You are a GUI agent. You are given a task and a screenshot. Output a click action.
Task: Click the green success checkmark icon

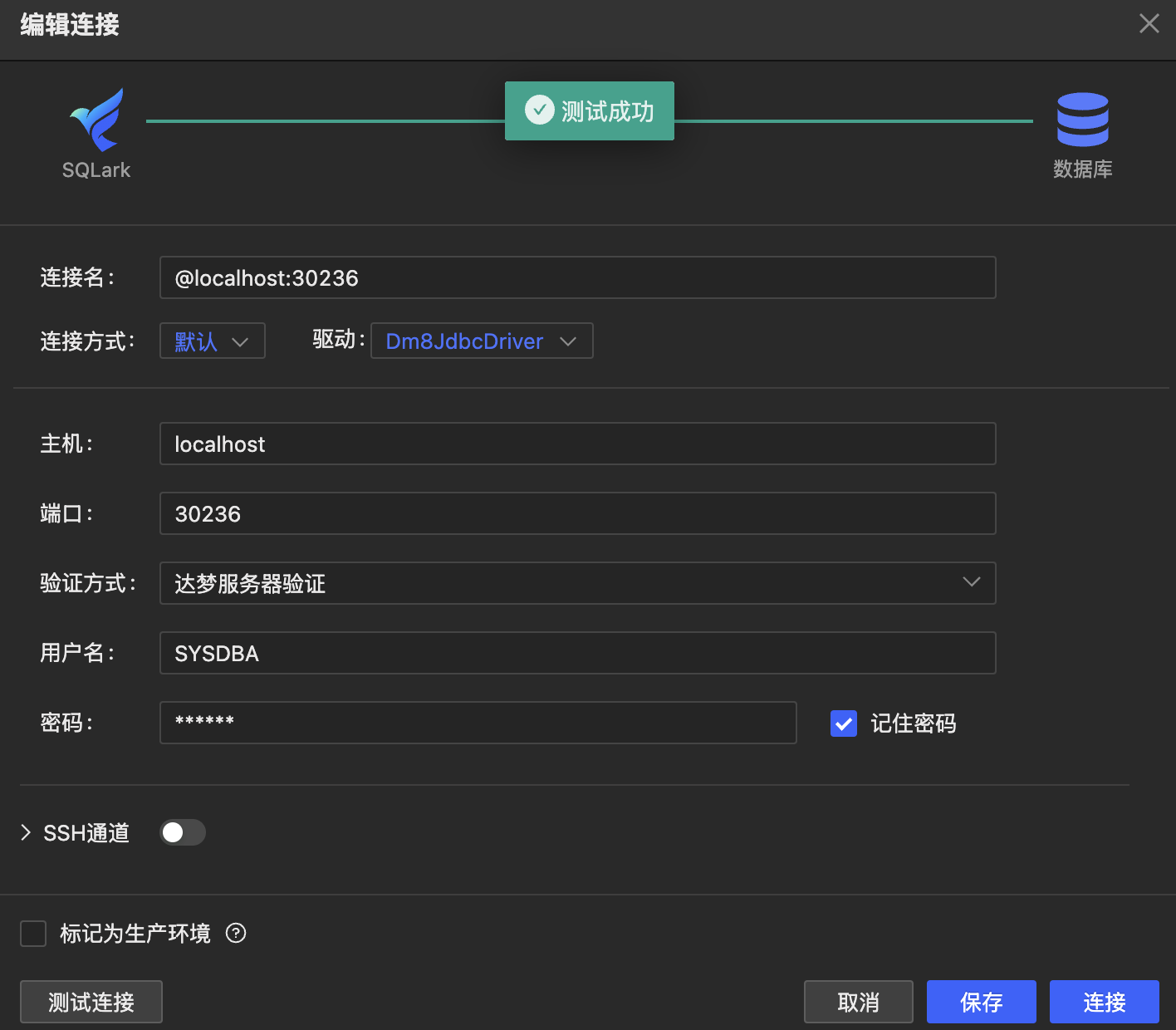pyautogui.click(x=539, y=110)
